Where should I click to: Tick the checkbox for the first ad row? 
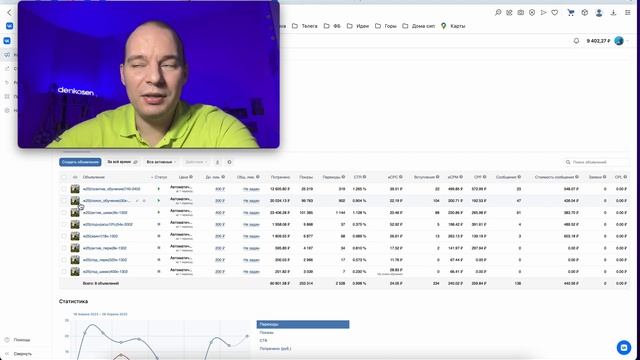click(x=64, y=189)
